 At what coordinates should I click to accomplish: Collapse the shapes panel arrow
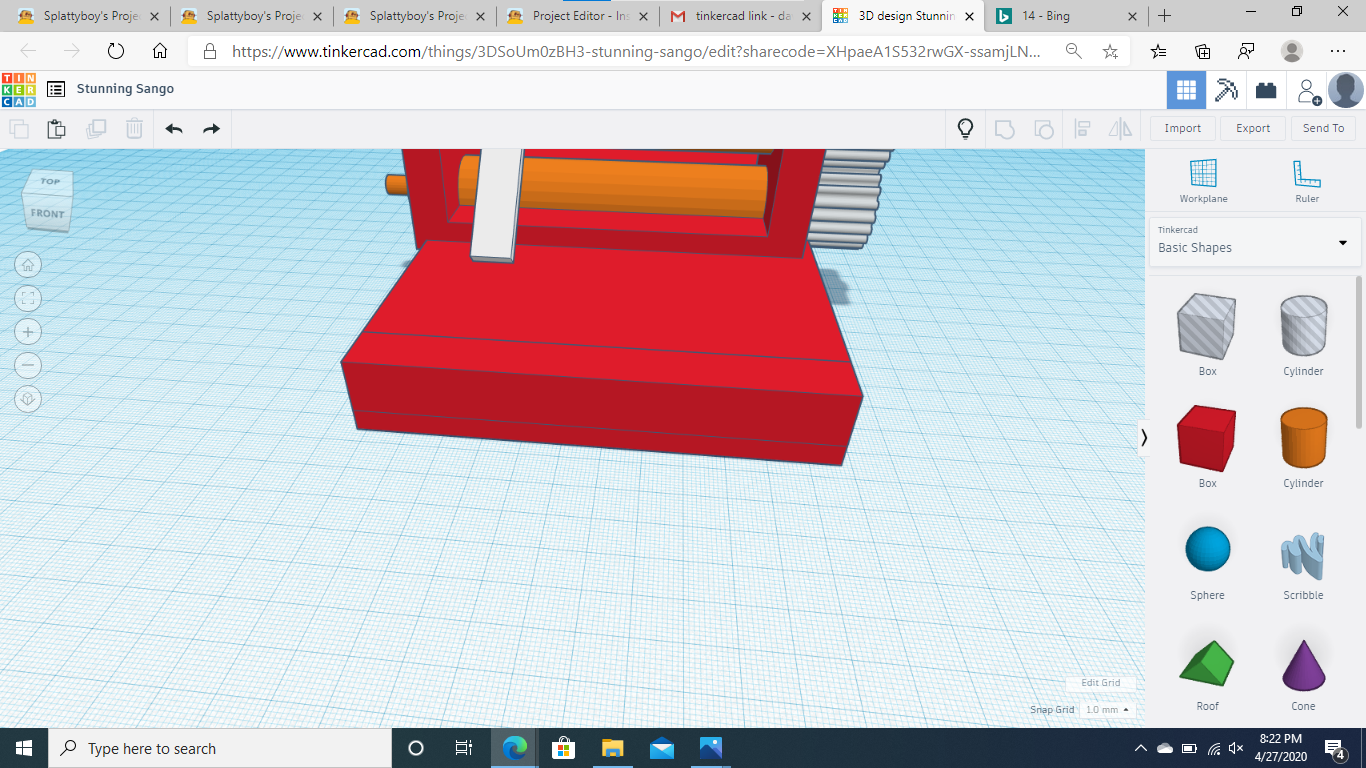[x=1143, y=437]
